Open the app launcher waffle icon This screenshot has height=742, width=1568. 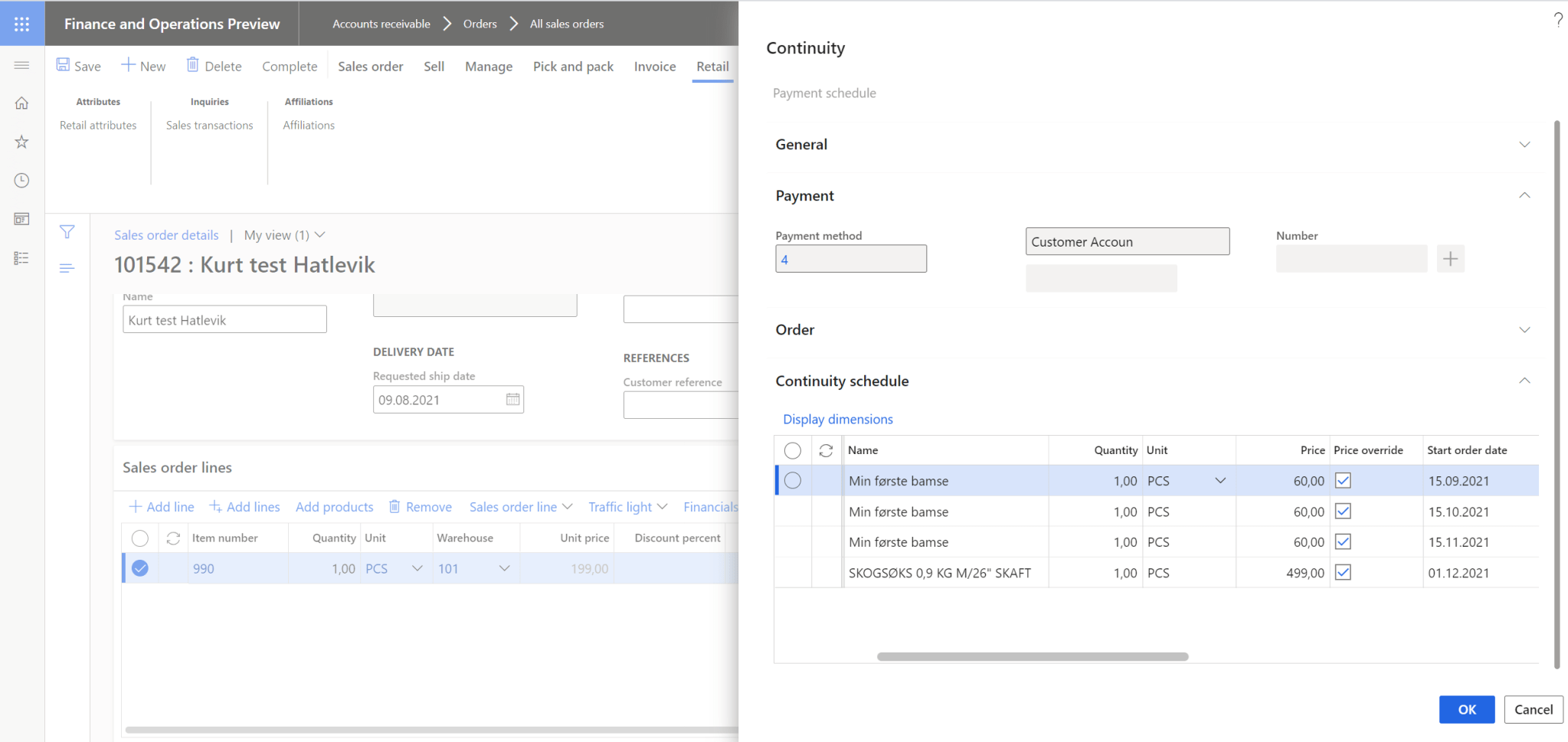(x=21, y=24)
